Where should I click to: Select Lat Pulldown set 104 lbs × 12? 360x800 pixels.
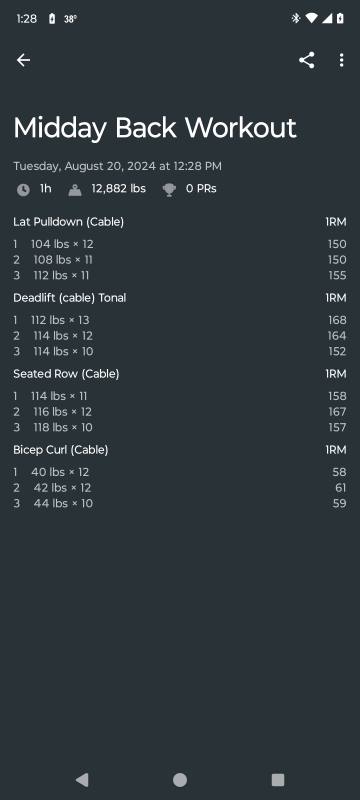(x=180, y=244)
